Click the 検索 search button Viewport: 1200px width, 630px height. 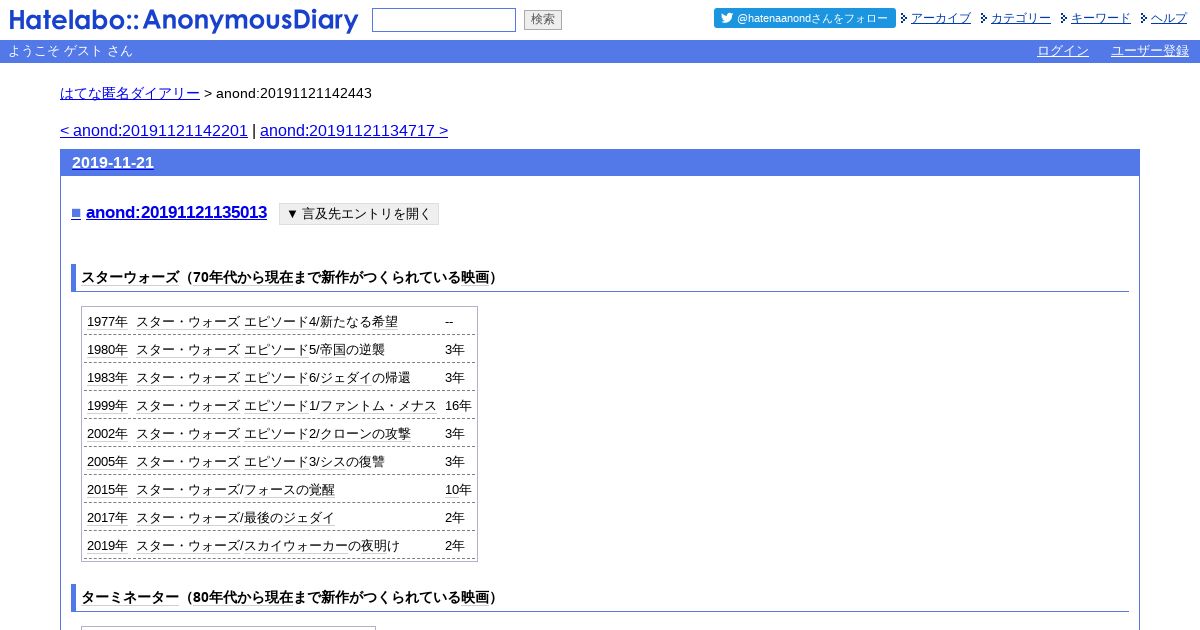(543, 20)
